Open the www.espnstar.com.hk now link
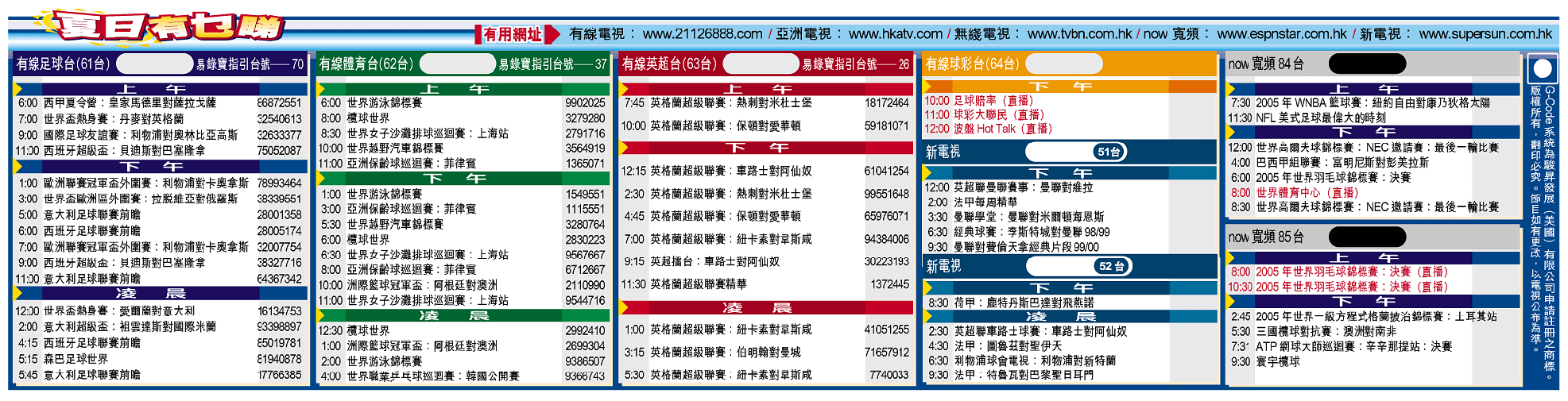The height and width of the screenshot is (401, 1568). click(x=1282, y=34)
